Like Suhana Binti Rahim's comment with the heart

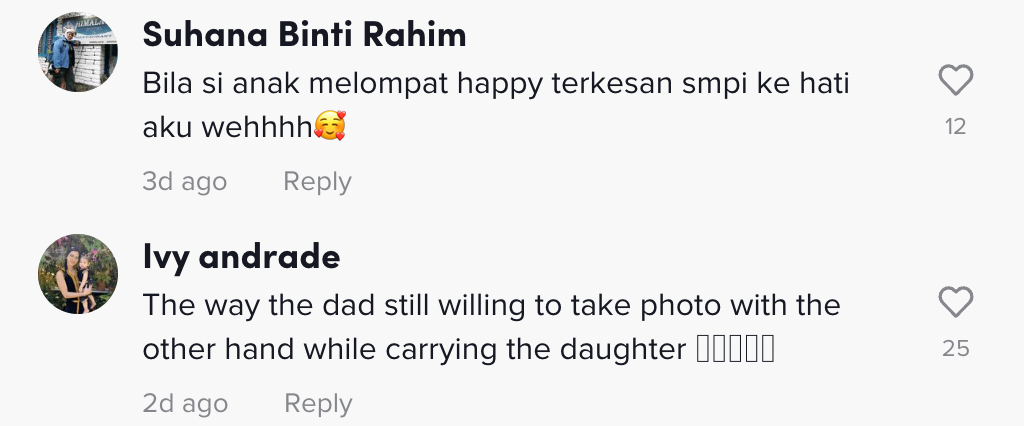(x=956, y=81)
